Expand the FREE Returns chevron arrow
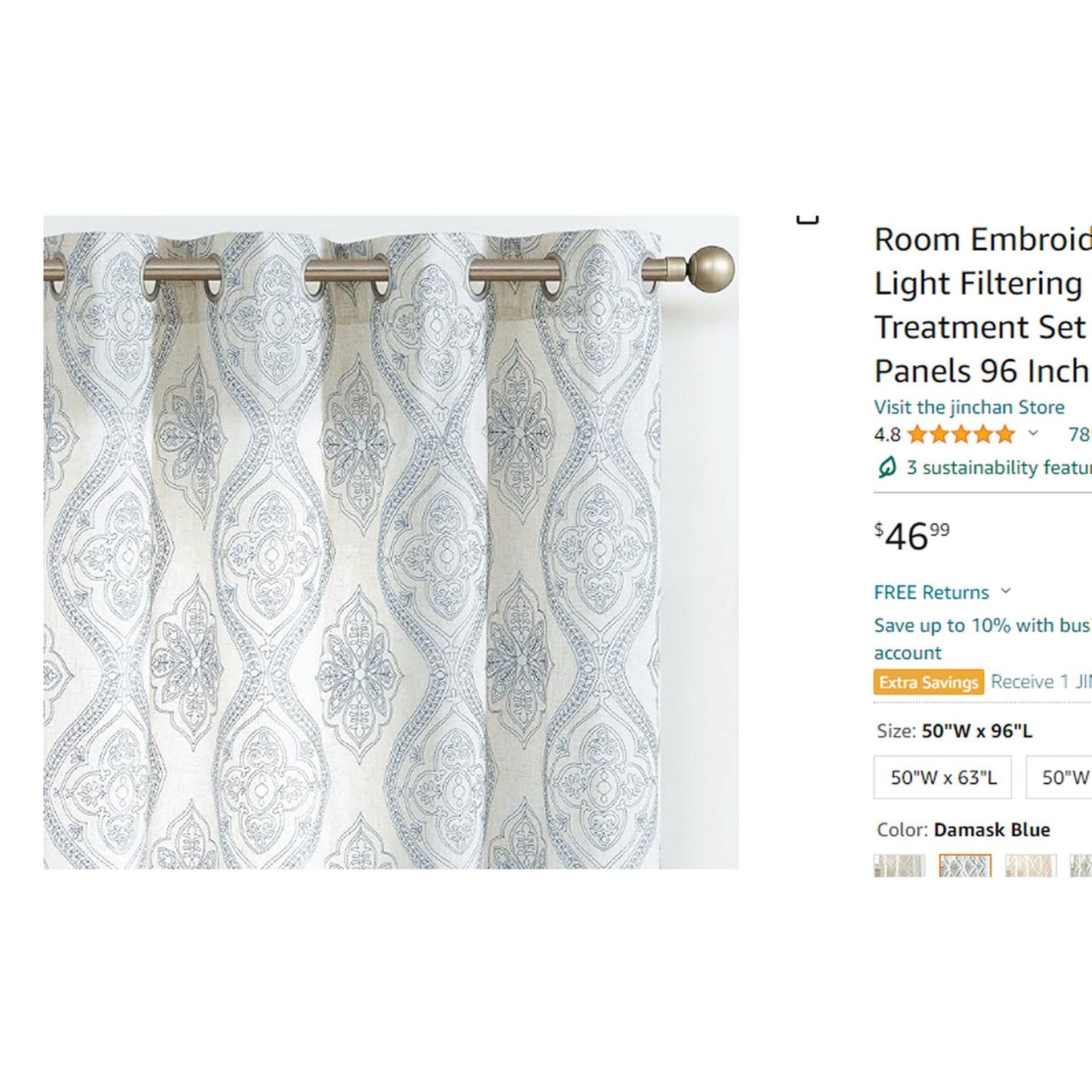The width and height of the screenshot is (1092, 1092). (x=1006, y=591)
